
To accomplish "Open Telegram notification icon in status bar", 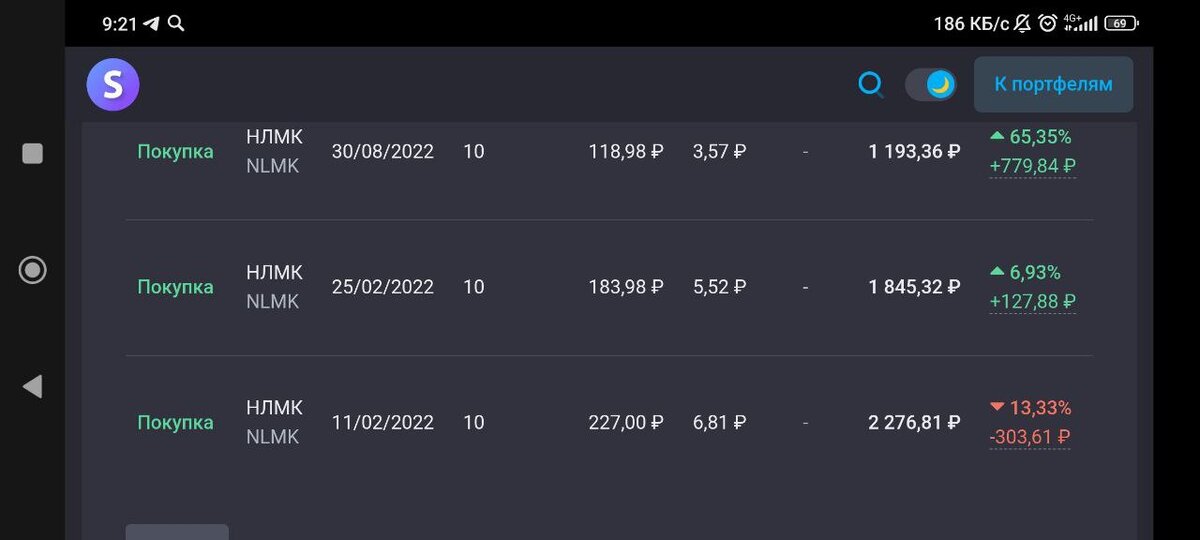I will [151, 23].
